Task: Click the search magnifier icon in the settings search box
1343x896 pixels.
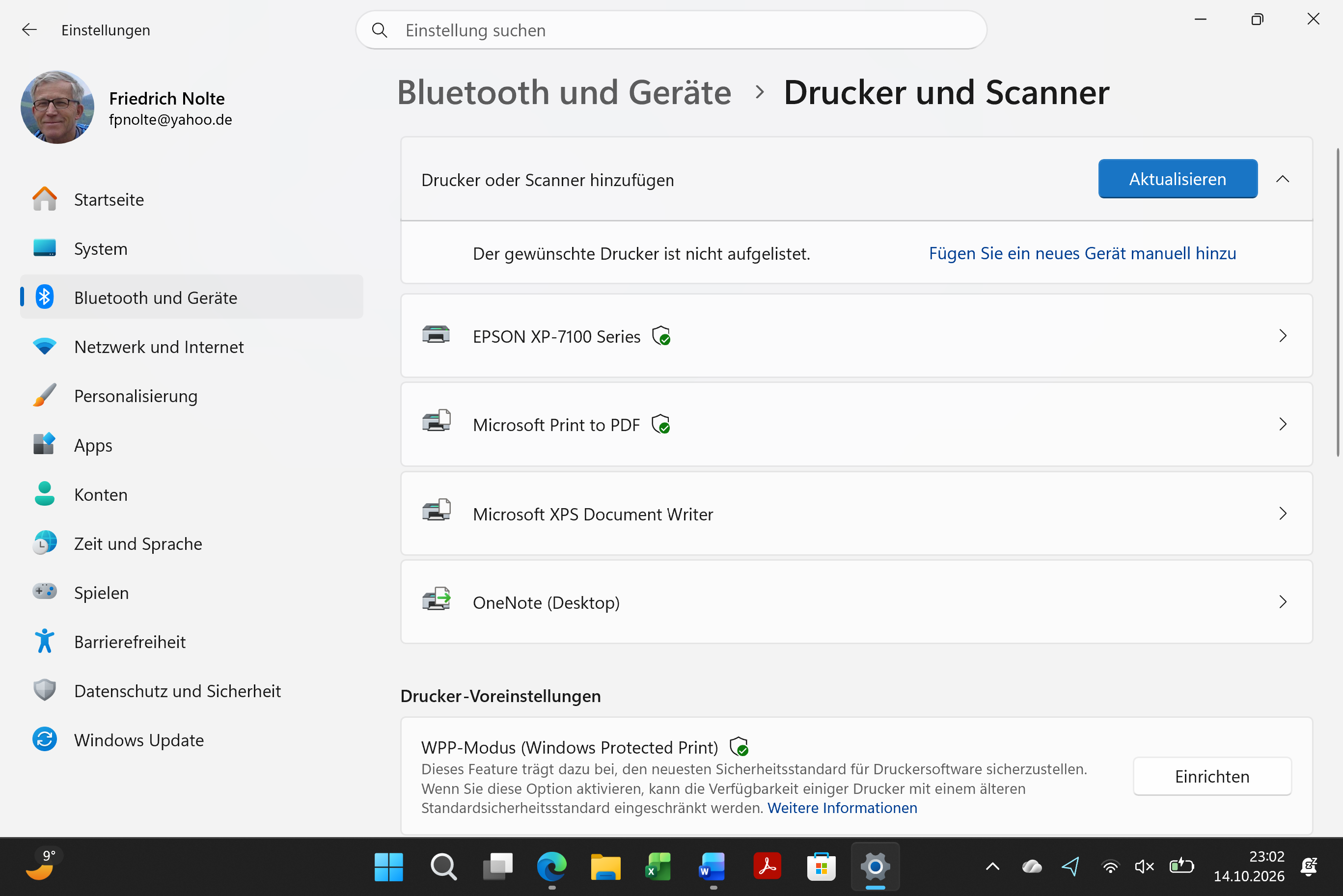Action: [380, 30]
